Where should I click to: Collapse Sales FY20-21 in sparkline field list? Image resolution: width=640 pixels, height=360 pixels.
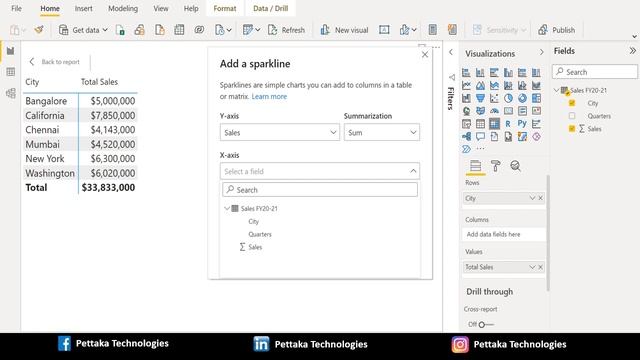(x=227, y=208)
